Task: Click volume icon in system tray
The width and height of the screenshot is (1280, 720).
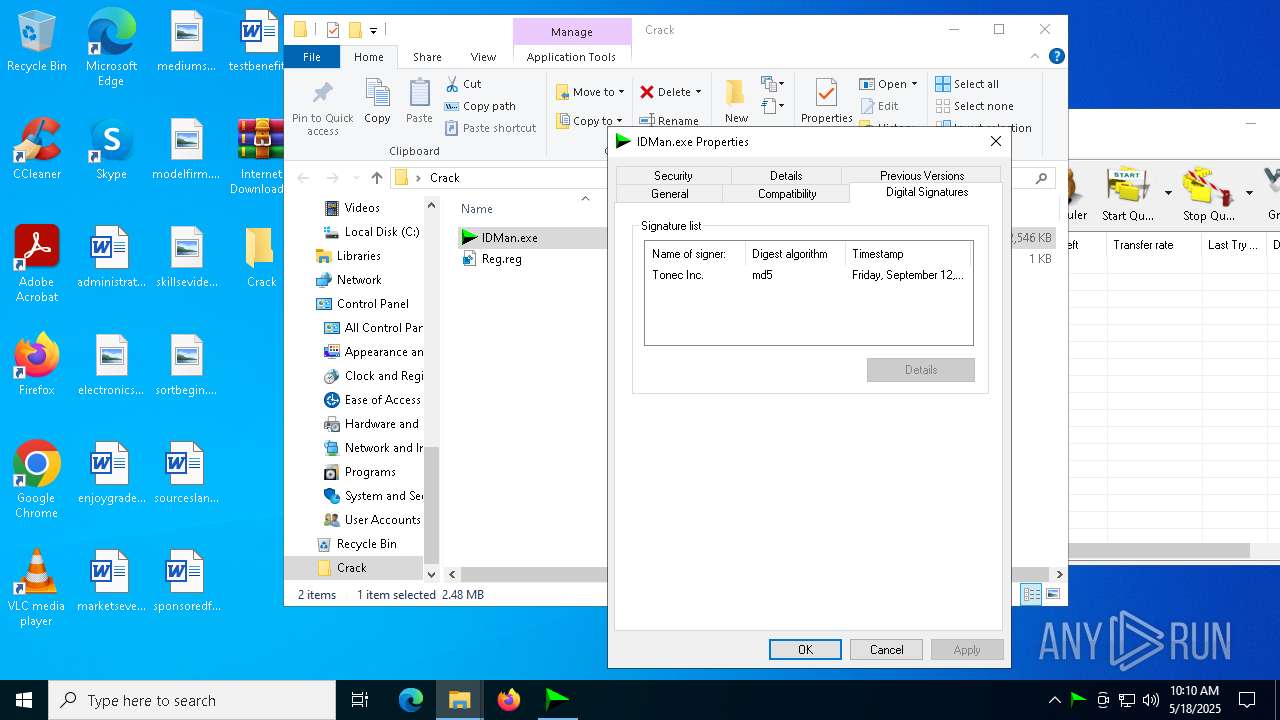Action: pyautogui.click(x=1151, y=700)
